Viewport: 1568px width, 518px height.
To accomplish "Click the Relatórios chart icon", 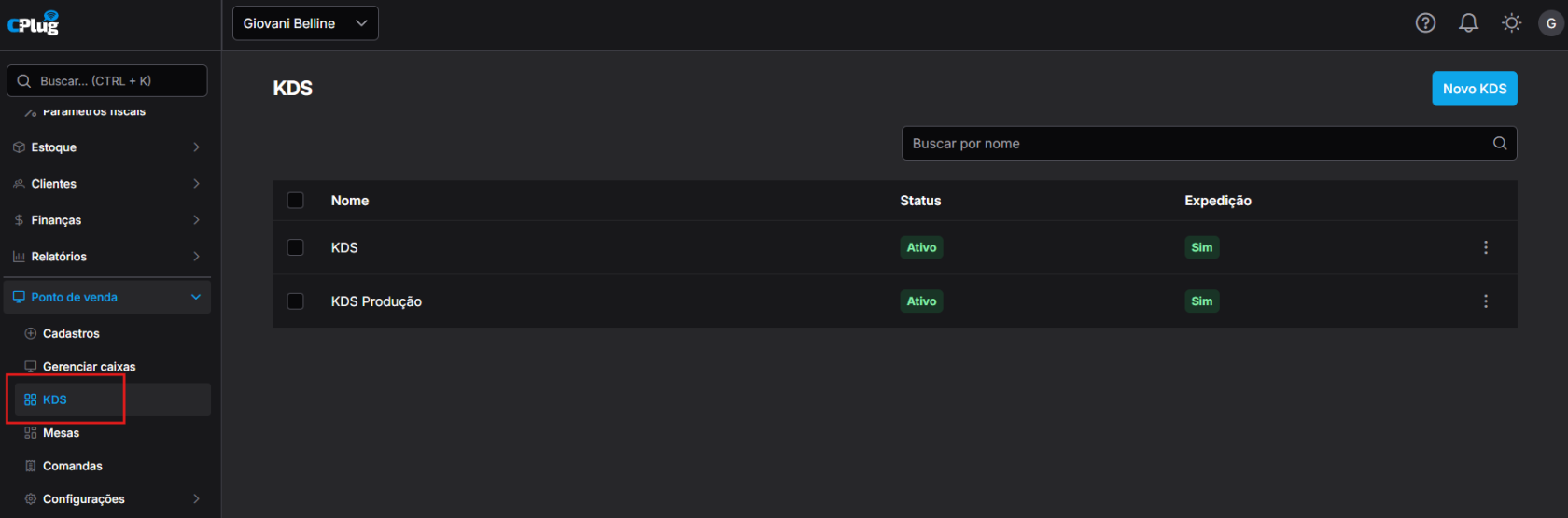I will coord(19,257).
